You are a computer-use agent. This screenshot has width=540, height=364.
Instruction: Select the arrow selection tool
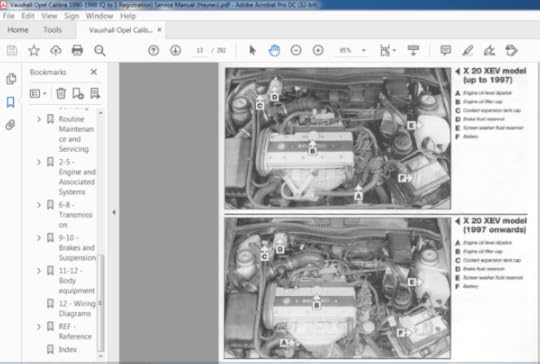pyautogui.click(x=252, y=51)
